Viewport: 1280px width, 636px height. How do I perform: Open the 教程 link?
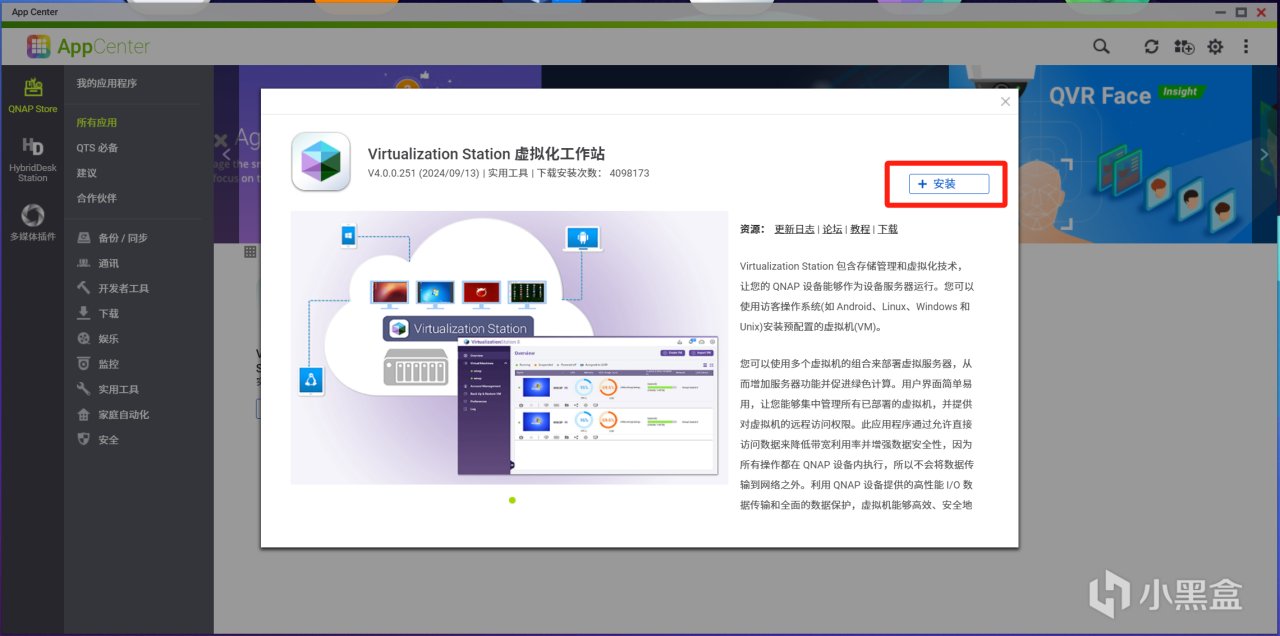coord(860,229)
